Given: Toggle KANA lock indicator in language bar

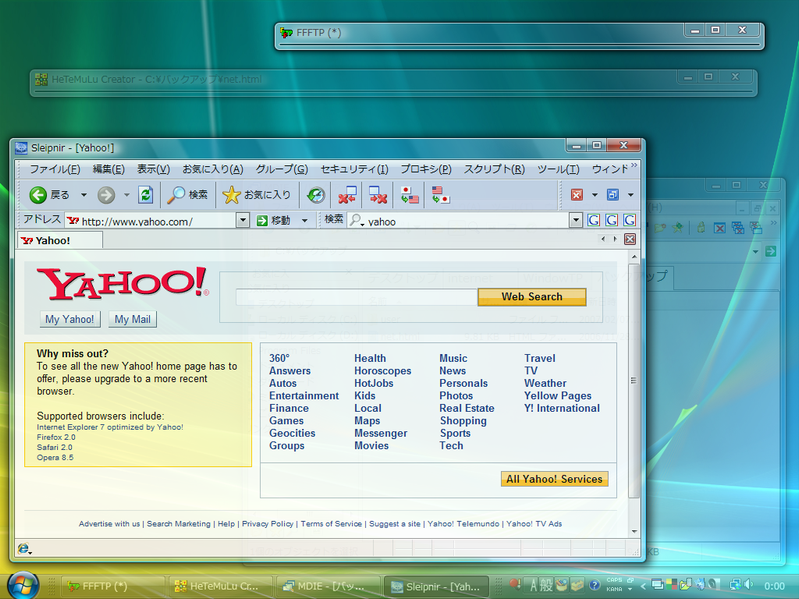Looking at the screenshot, I should (x=614, y=589).
